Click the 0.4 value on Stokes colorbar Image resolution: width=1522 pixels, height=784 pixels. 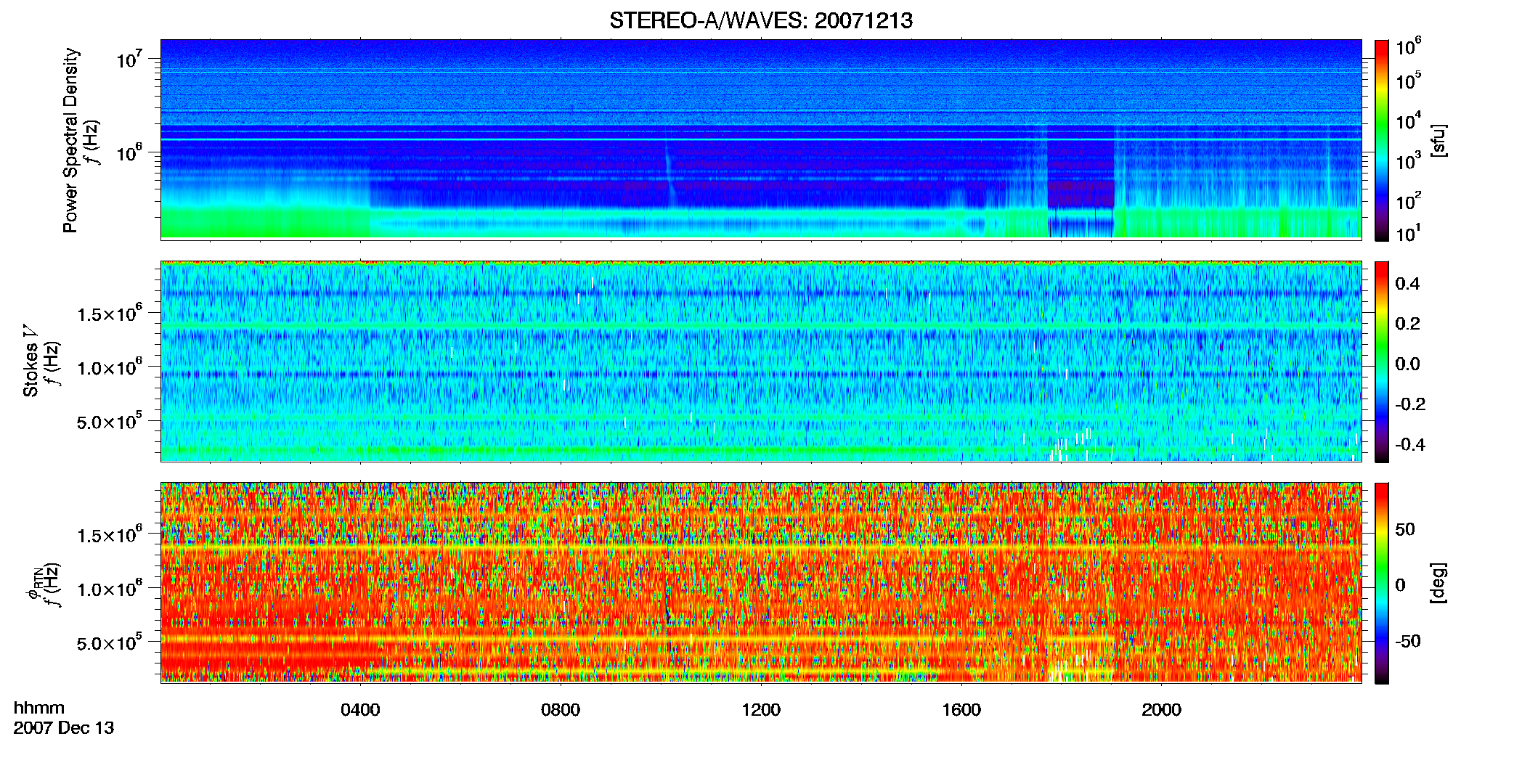click(1407, 284)
